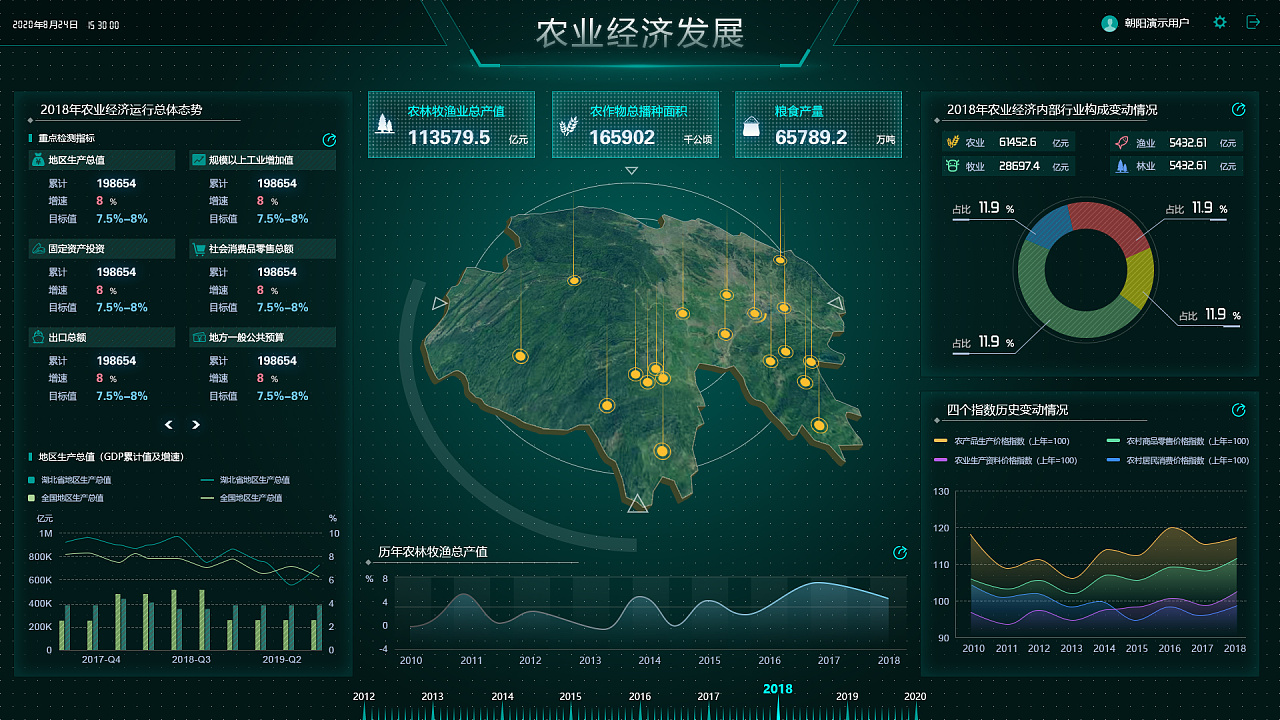The height and width of the screenshot is (720, 1280).
Task: Click the 地方一般公共预算 icon
Action: pos(198,338)
